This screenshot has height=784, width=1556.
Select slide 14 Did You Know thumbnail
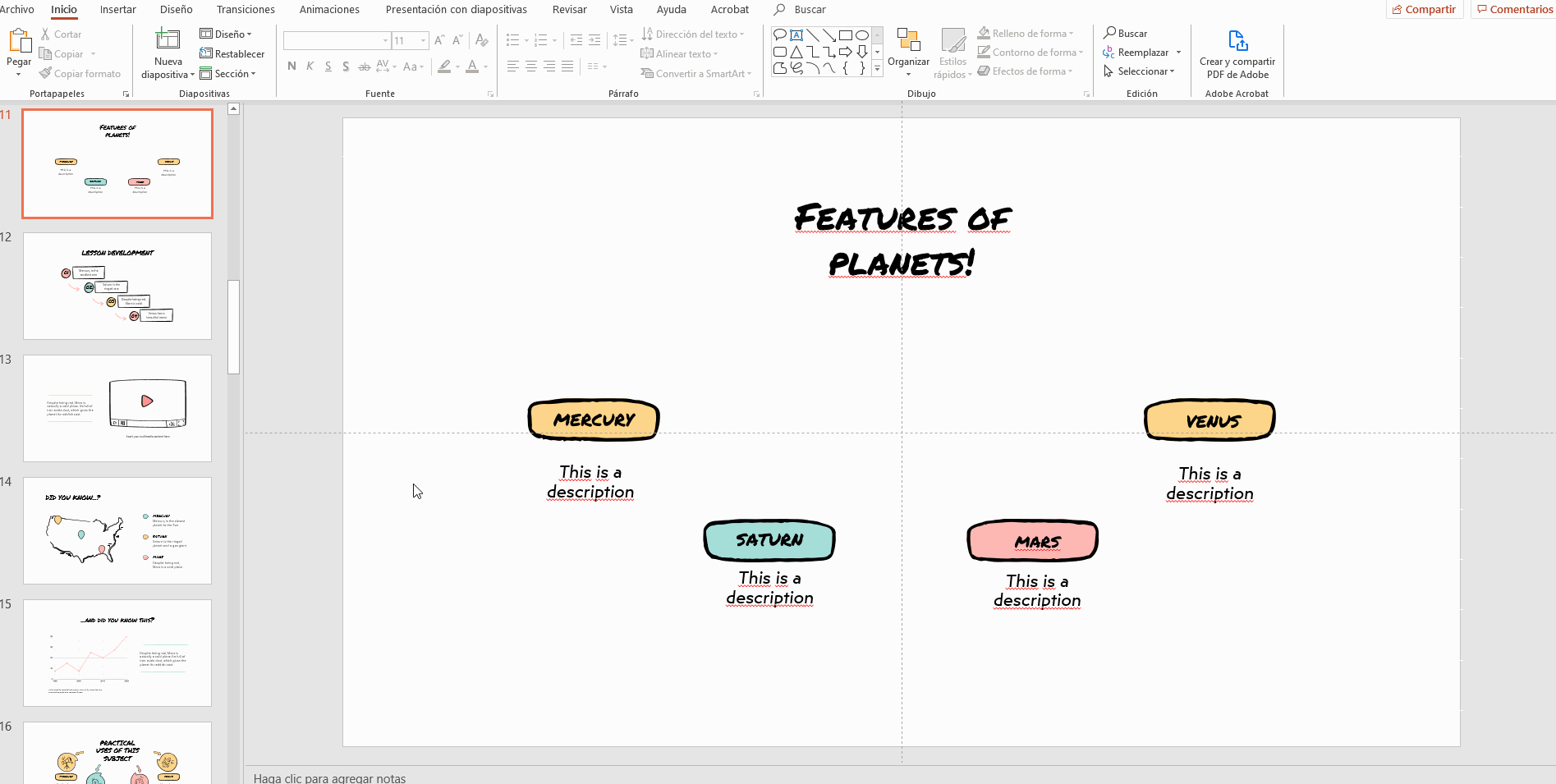[x=117, y=530]
